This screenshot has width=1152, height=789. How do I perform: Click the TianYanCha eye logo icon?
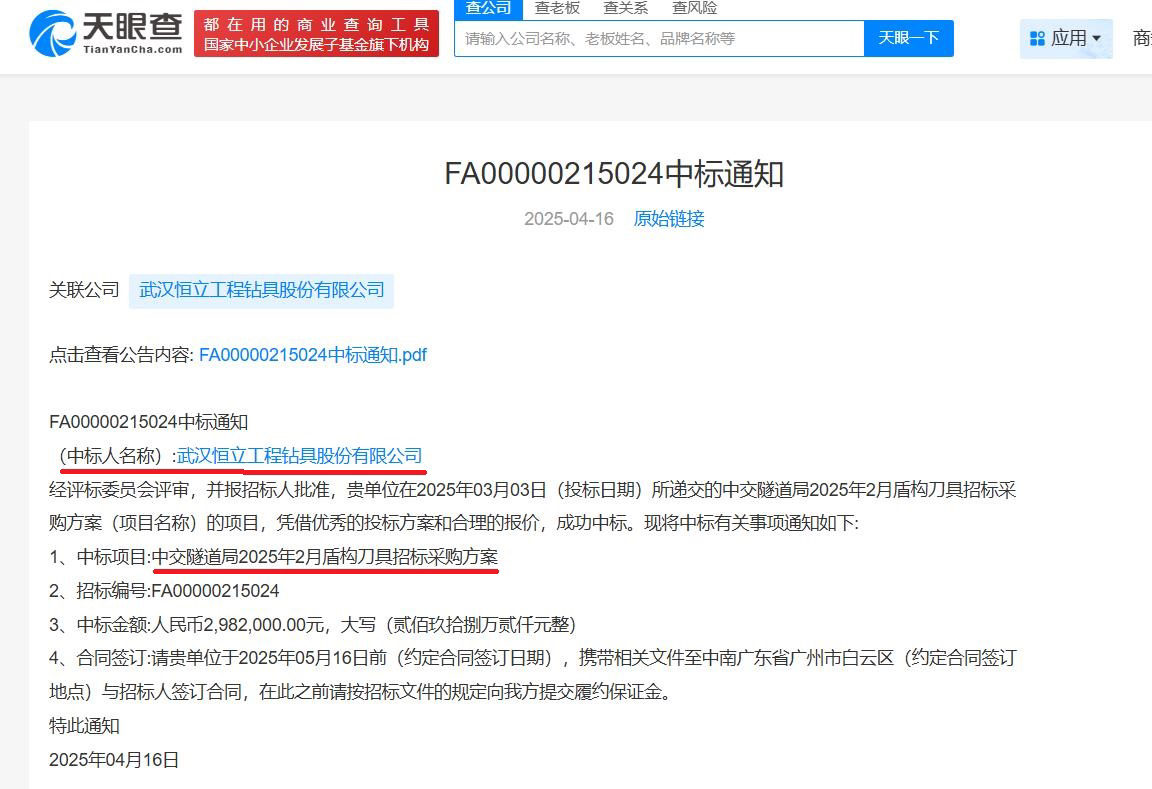coord(52,33)
